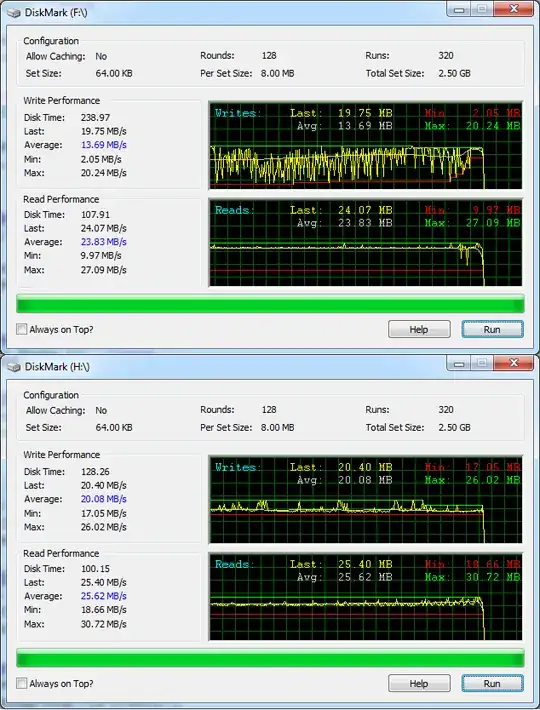540x710 pixels.
Task: Click the 25.40 MB/s last read value
Action: [x=104, y=582]
